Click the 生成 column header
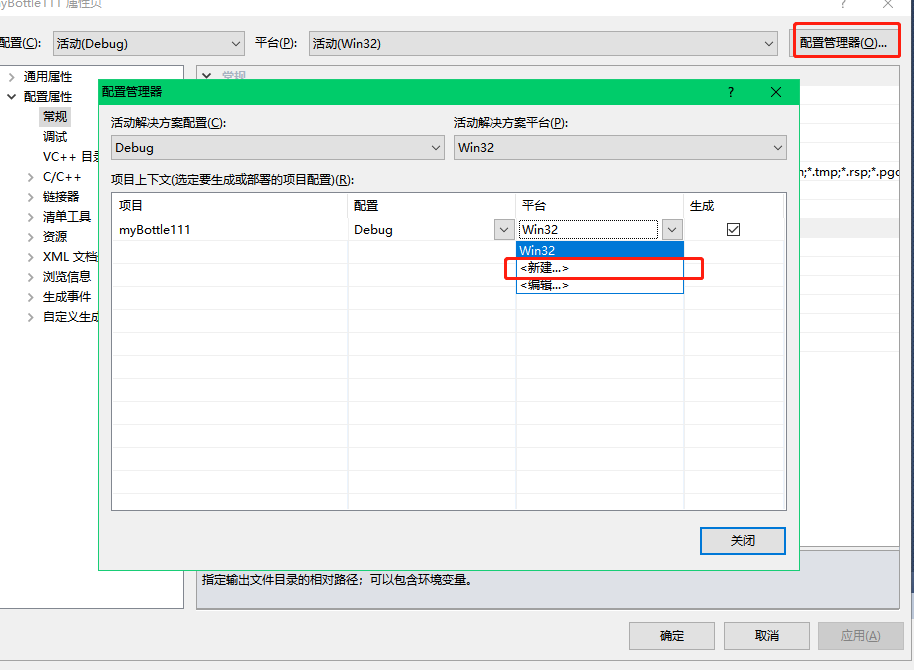This screenshot has width=914, height=670. [x=734, y=206]
